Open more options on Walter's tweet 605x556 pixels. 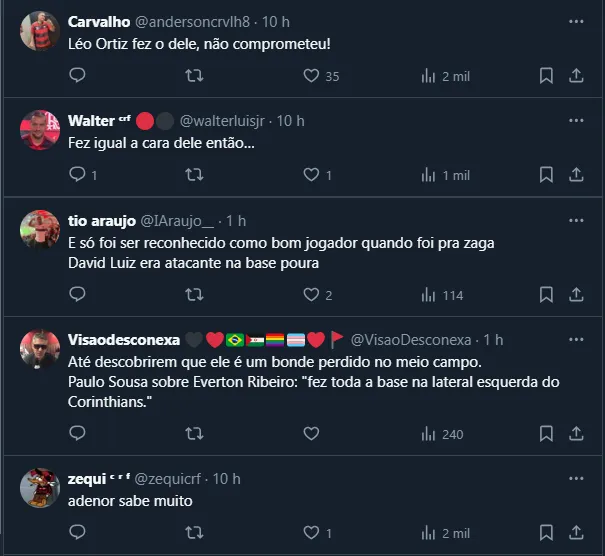[576, 121]
